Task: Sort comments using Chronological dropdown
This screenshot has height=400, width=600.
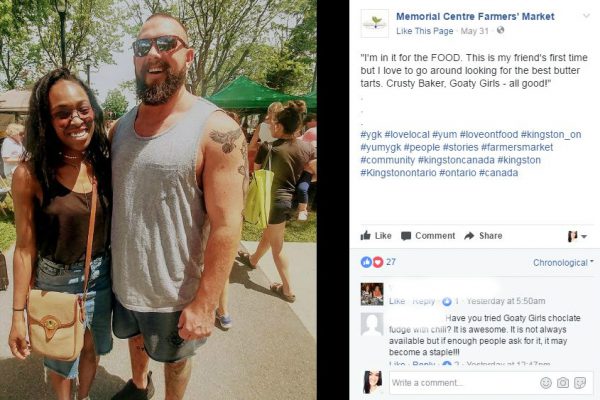Action: (x=563, y=263)
